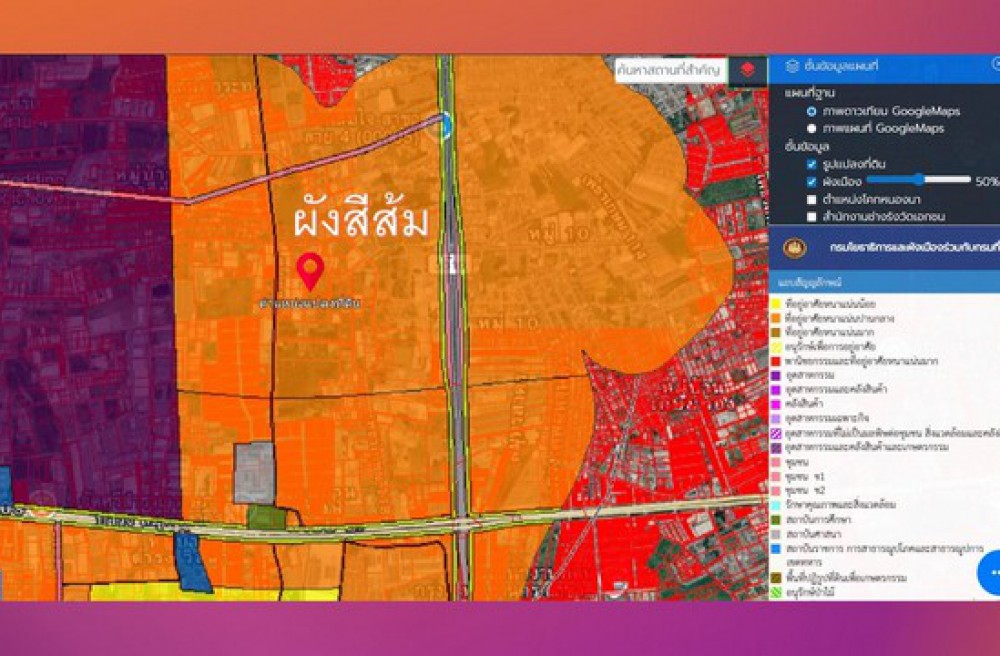Uncheck the ผังเมือง city plan layer
This screenshot has width=1000, height=656.
tap(812, 181)
